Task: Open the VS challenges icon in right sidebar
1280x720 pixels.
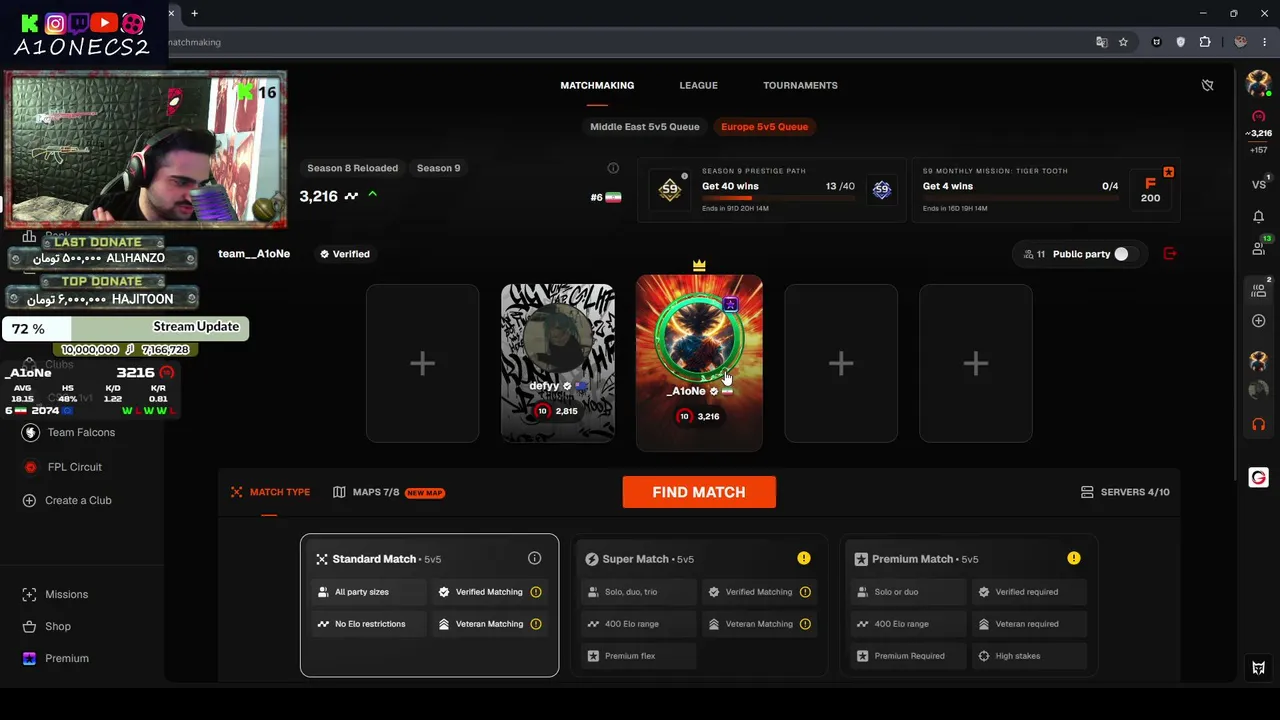Action: click(1258, 184)
